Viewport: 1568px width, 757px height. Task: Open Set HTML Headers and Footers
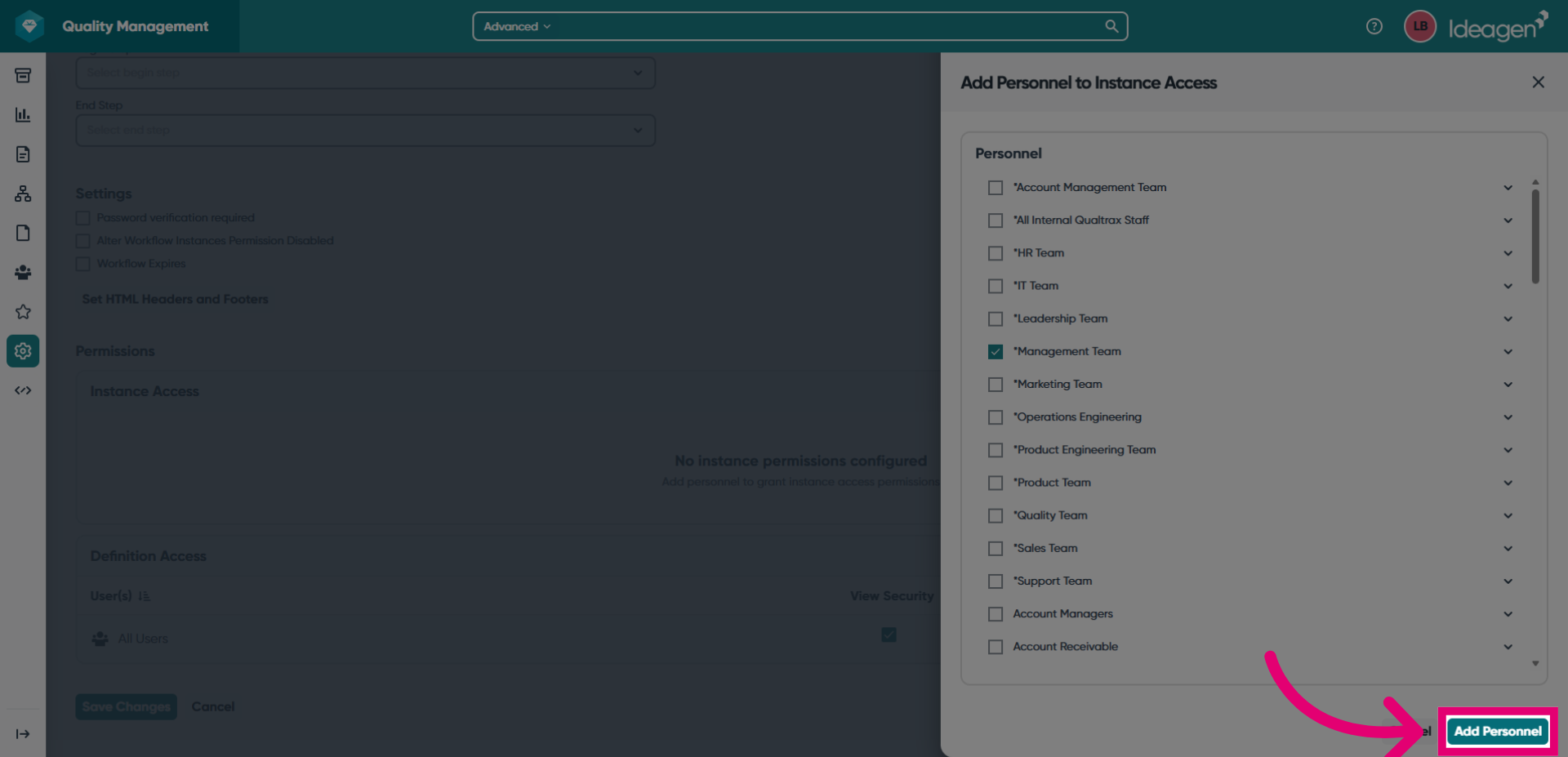(x=175, y=299)
